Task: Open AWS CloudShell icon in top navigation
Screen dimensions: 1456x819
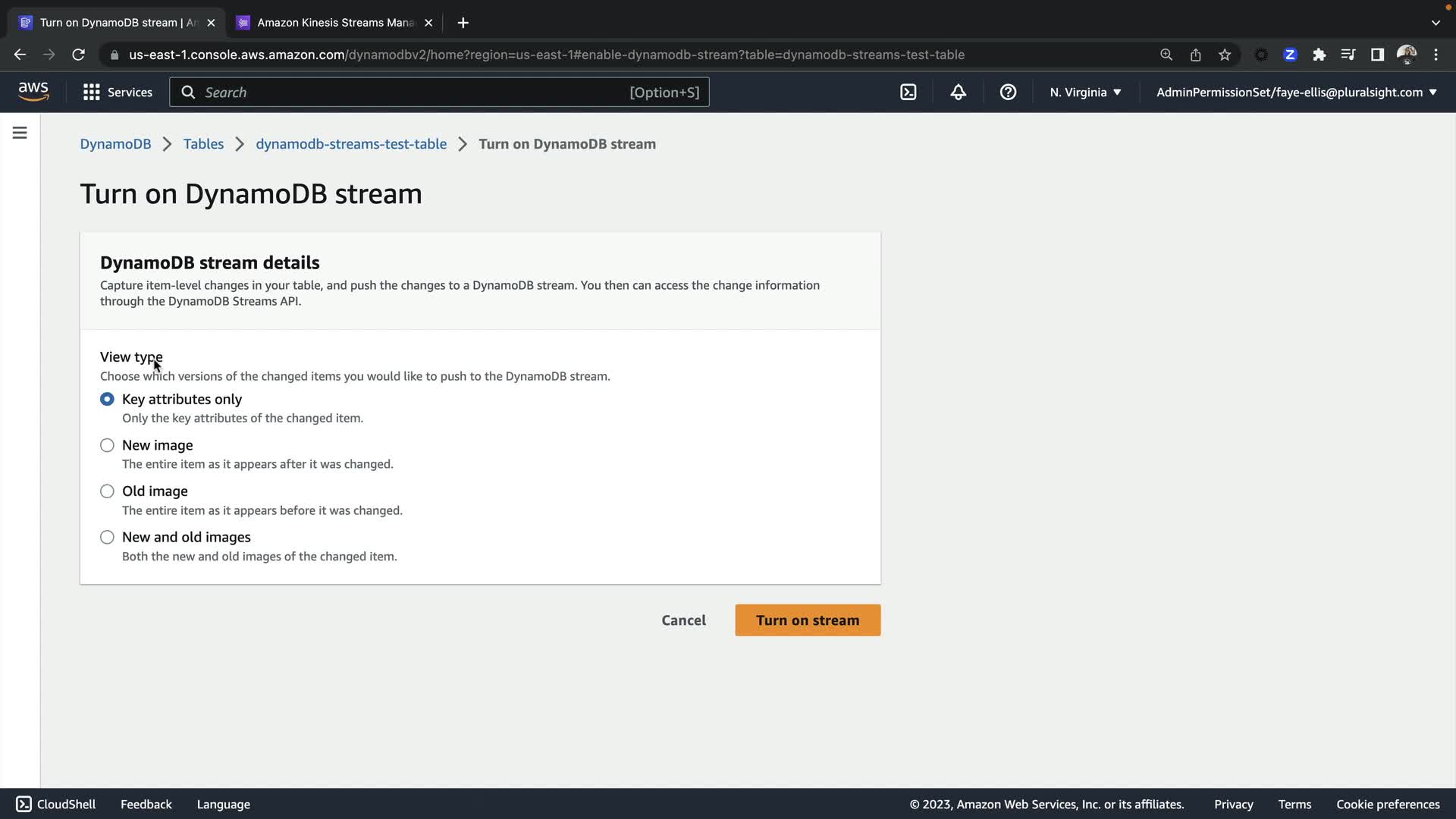Action: click(908, 92)
